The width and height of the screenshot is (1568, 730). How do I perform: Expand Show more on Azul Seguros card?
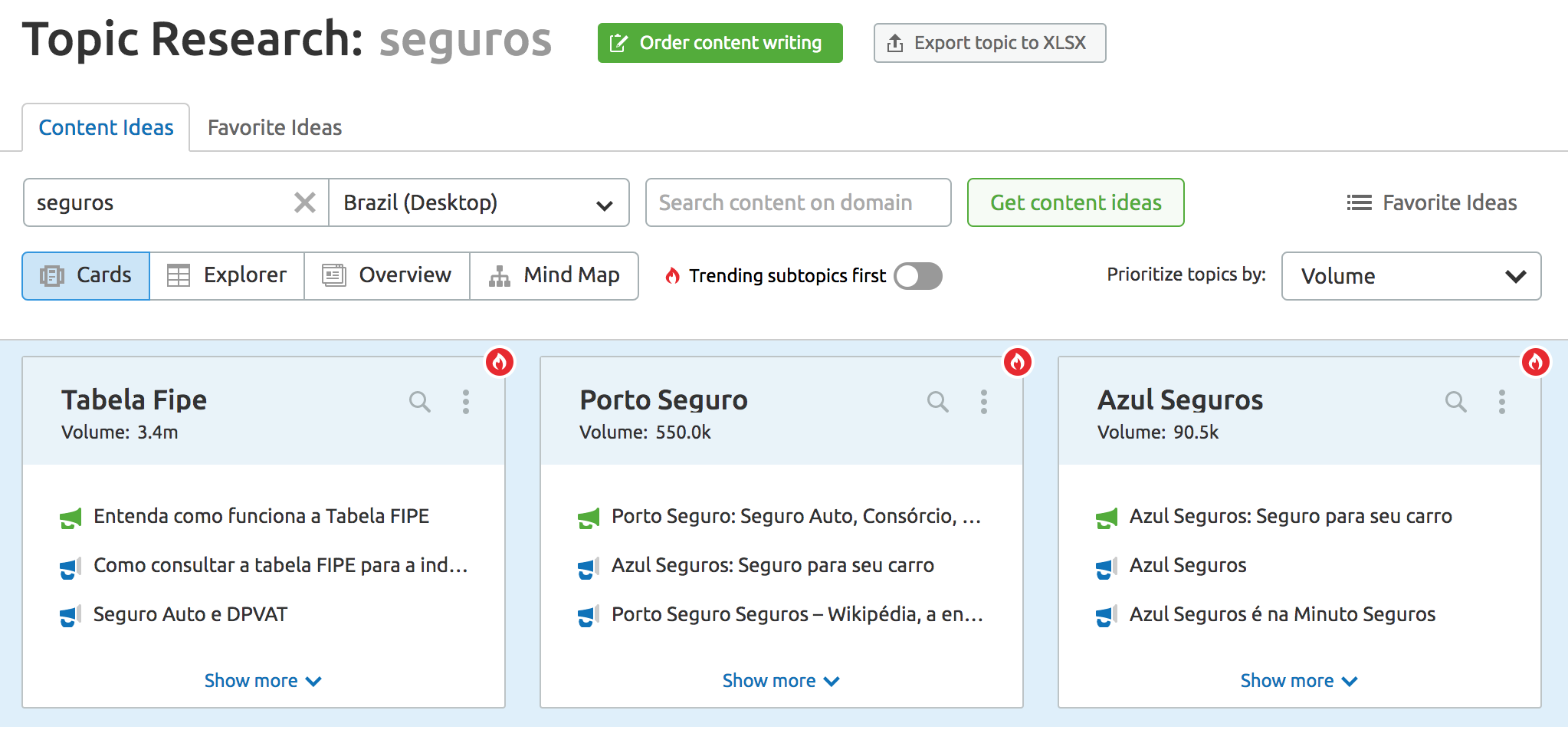[1299, 680]
